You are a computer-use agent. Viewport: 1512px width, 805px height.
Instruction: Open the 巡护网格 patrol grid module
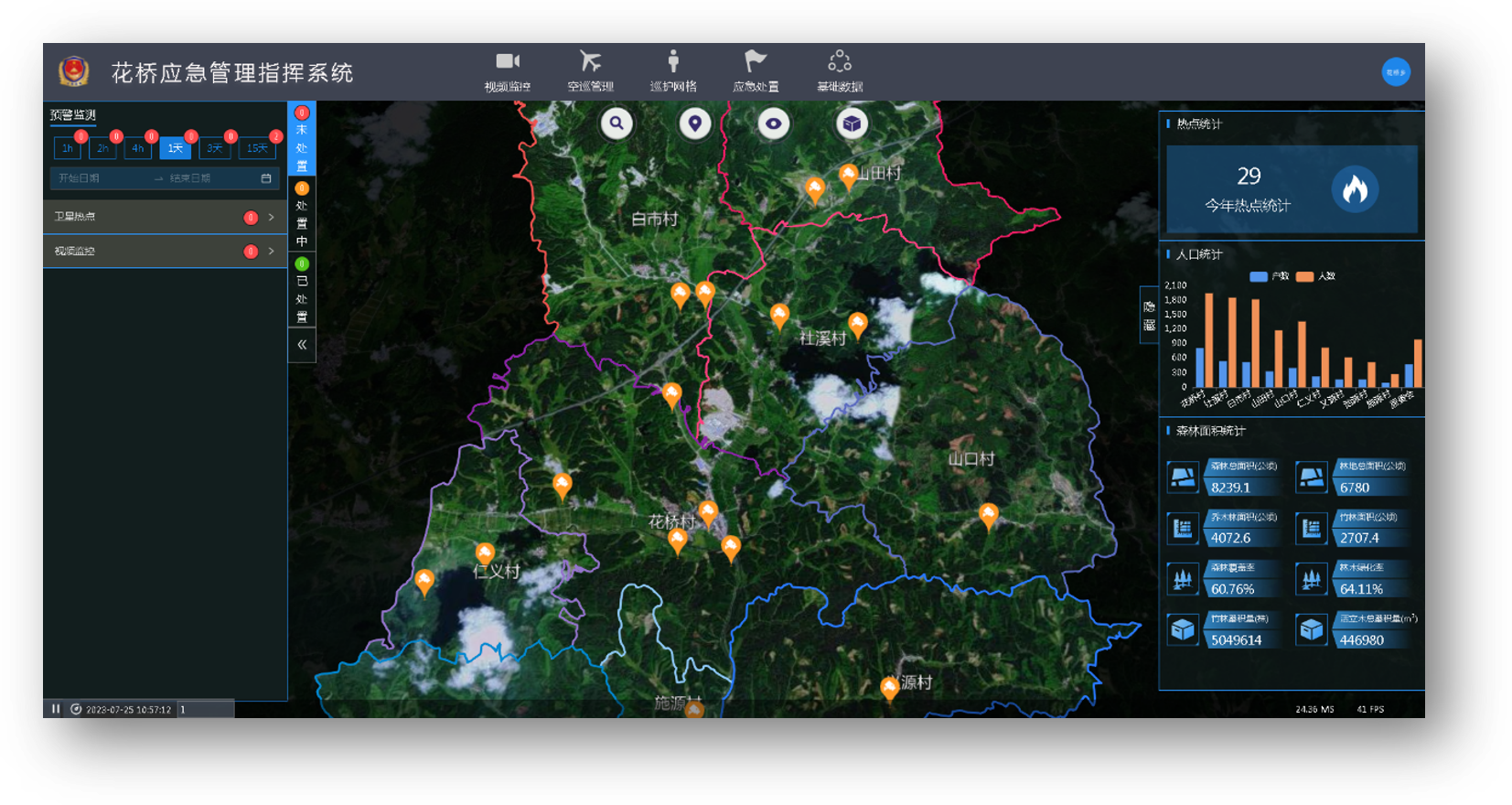[673, 71]
